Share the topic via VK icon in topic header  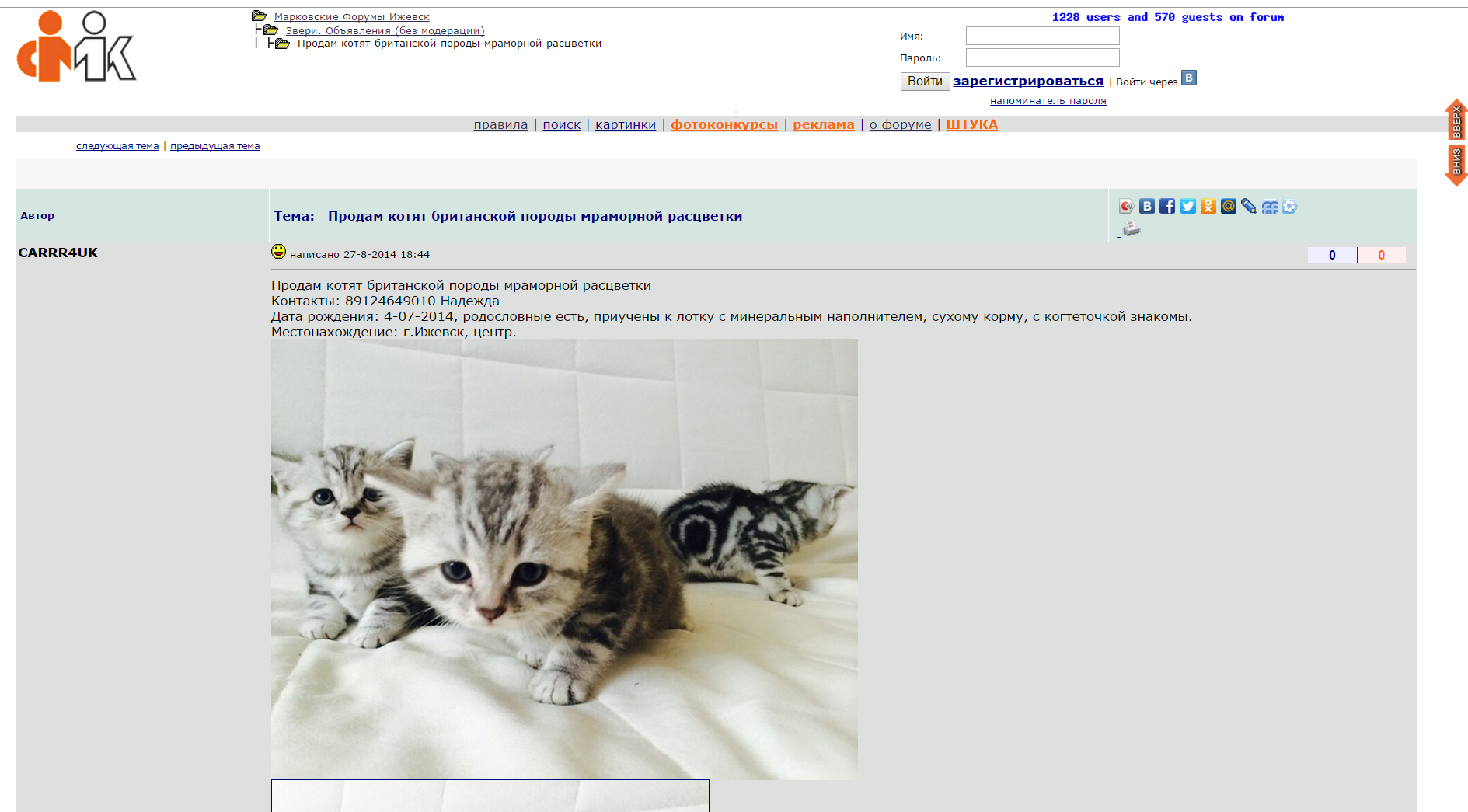tap(1147, 206)
